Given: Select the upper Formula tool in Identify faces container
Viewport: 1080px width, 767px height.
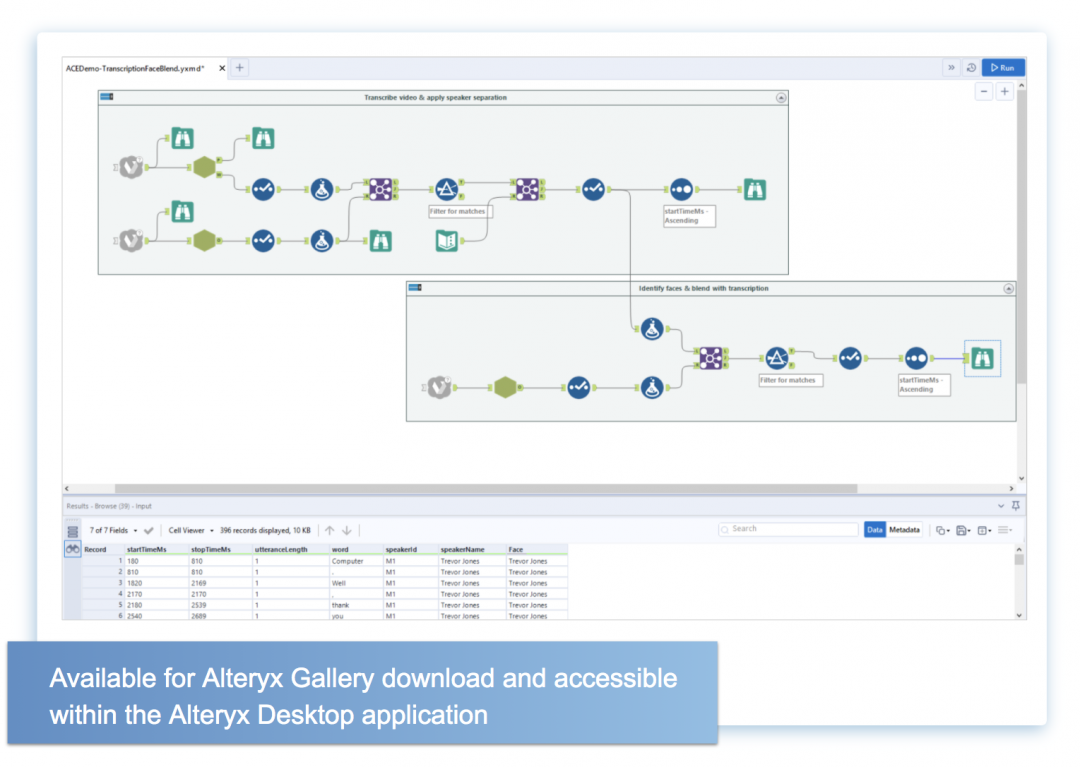Looking at the screenshot, I should (652, 329).
